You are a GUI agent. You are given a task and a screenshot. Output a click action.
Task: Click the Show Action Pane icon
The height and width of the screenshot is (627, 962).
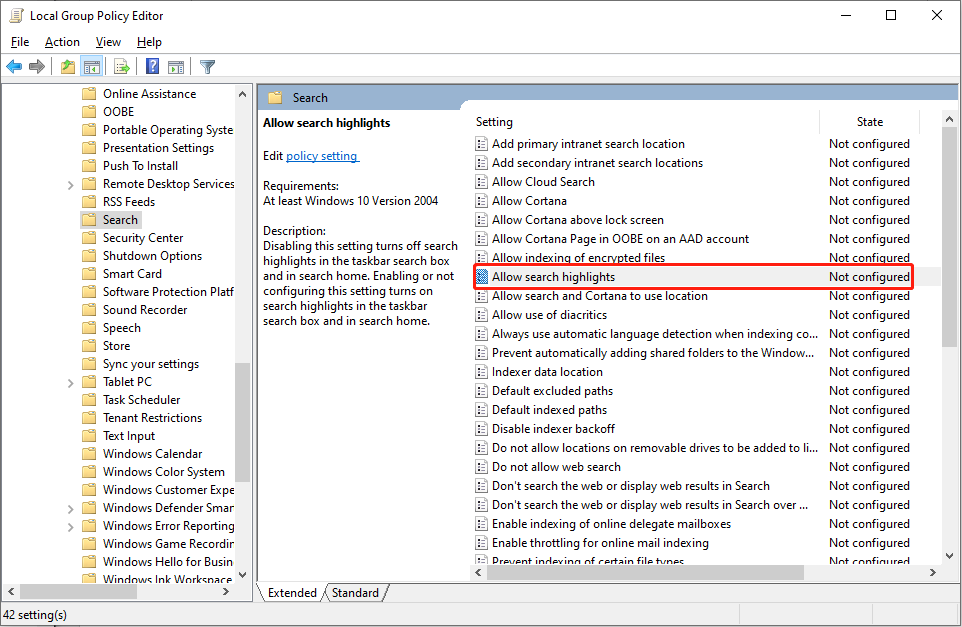pos(177,66)
